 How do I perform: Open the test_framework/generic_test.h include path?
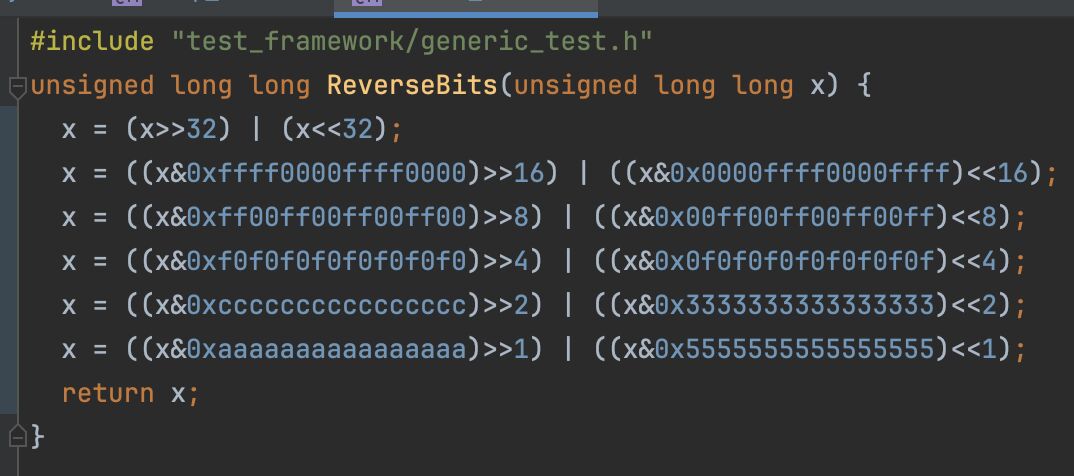tap(412, 42)
